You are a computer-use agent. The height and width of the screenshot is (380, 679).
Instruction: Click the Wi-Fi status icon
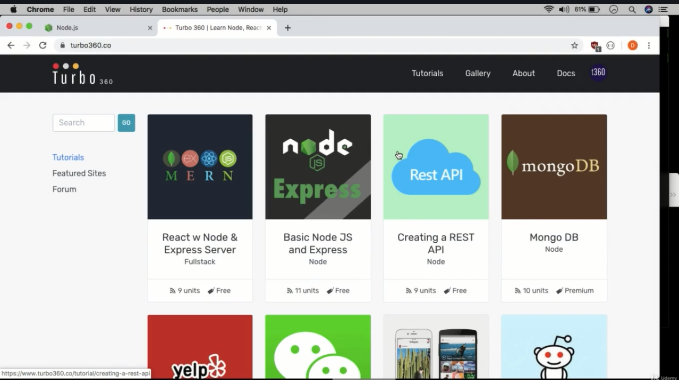[x=549, y=9]
